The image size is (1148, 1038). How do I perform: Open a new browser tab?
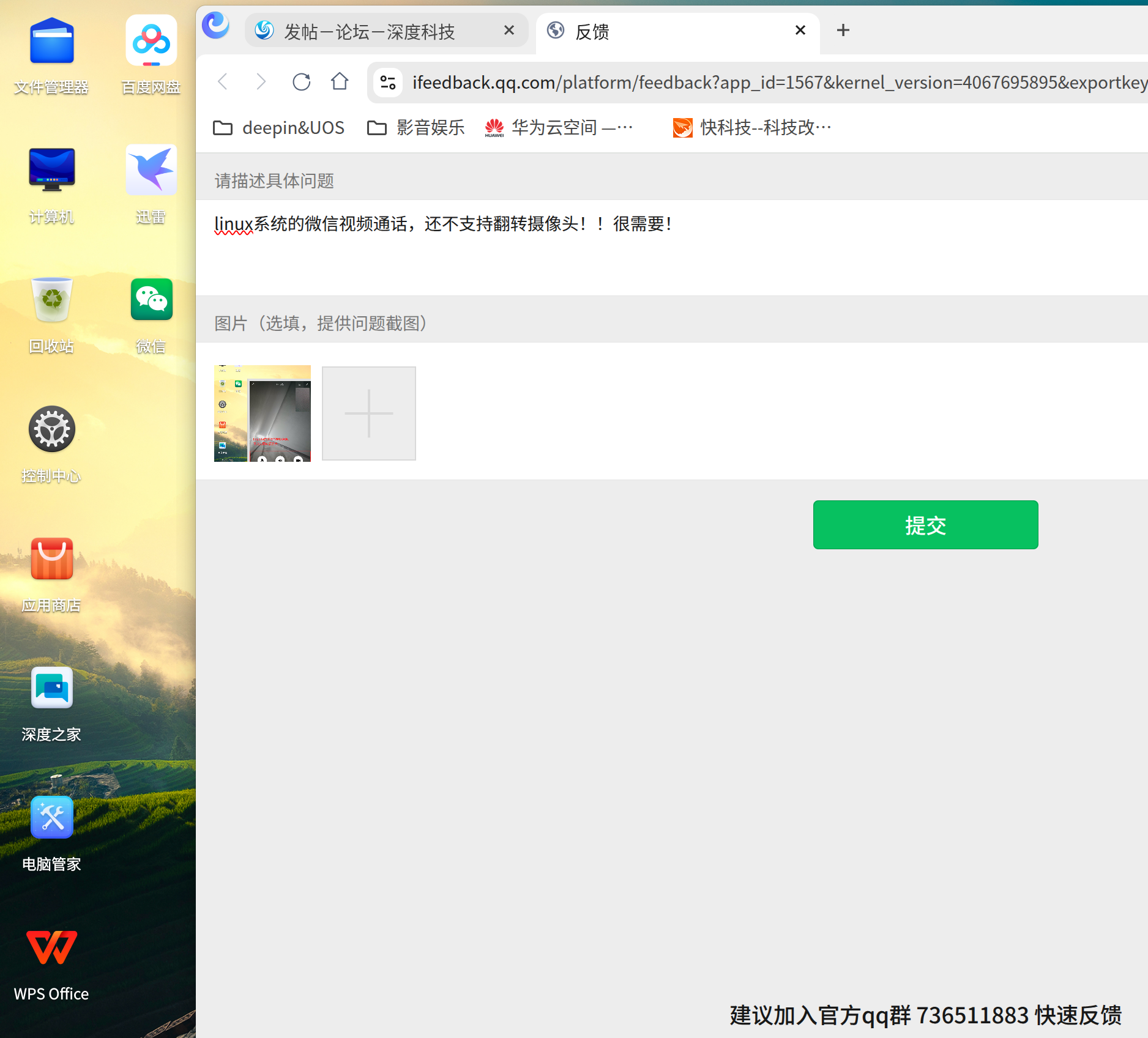point(843,30)
